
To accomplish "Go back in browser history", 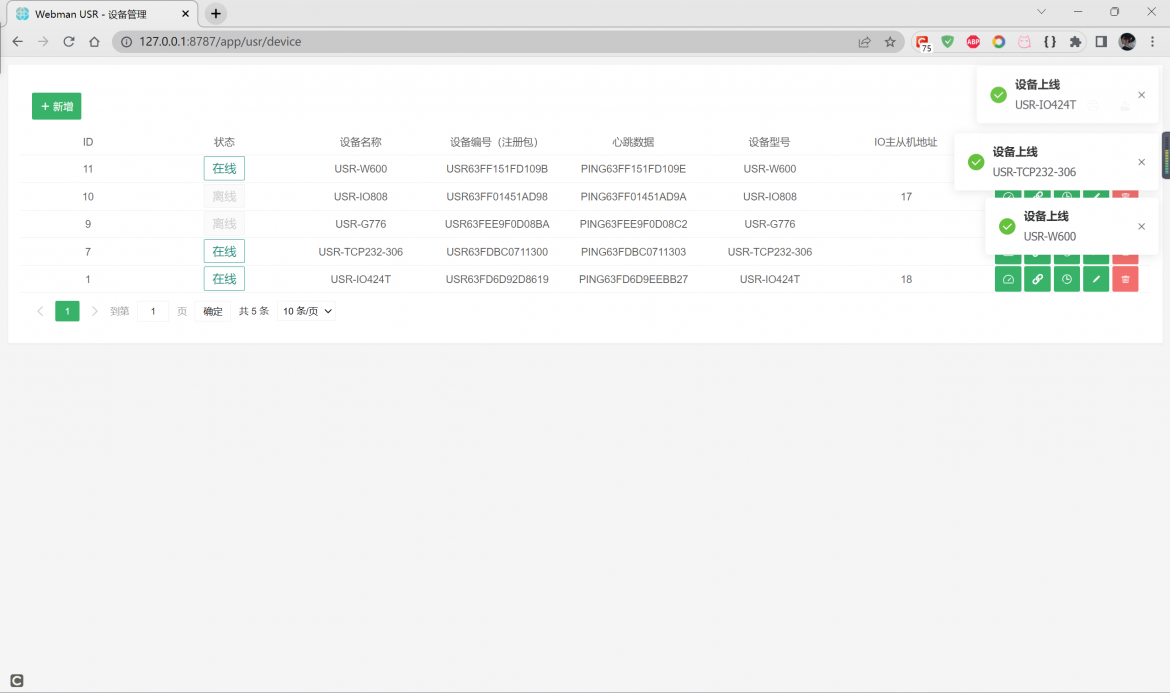I will (x=18, y=42).
